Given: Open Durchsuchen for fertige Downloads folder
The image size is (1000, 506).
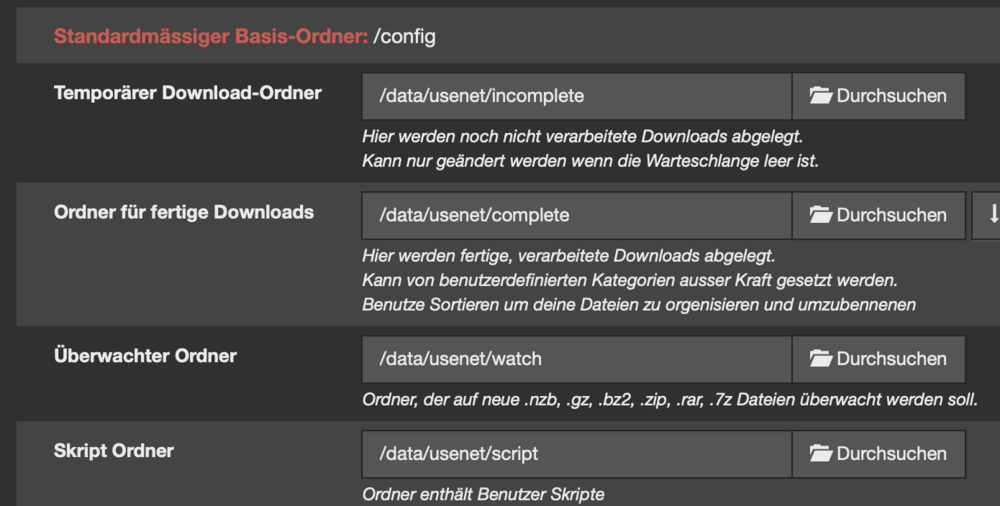Looking at the screenshot, I should (878, 216).
